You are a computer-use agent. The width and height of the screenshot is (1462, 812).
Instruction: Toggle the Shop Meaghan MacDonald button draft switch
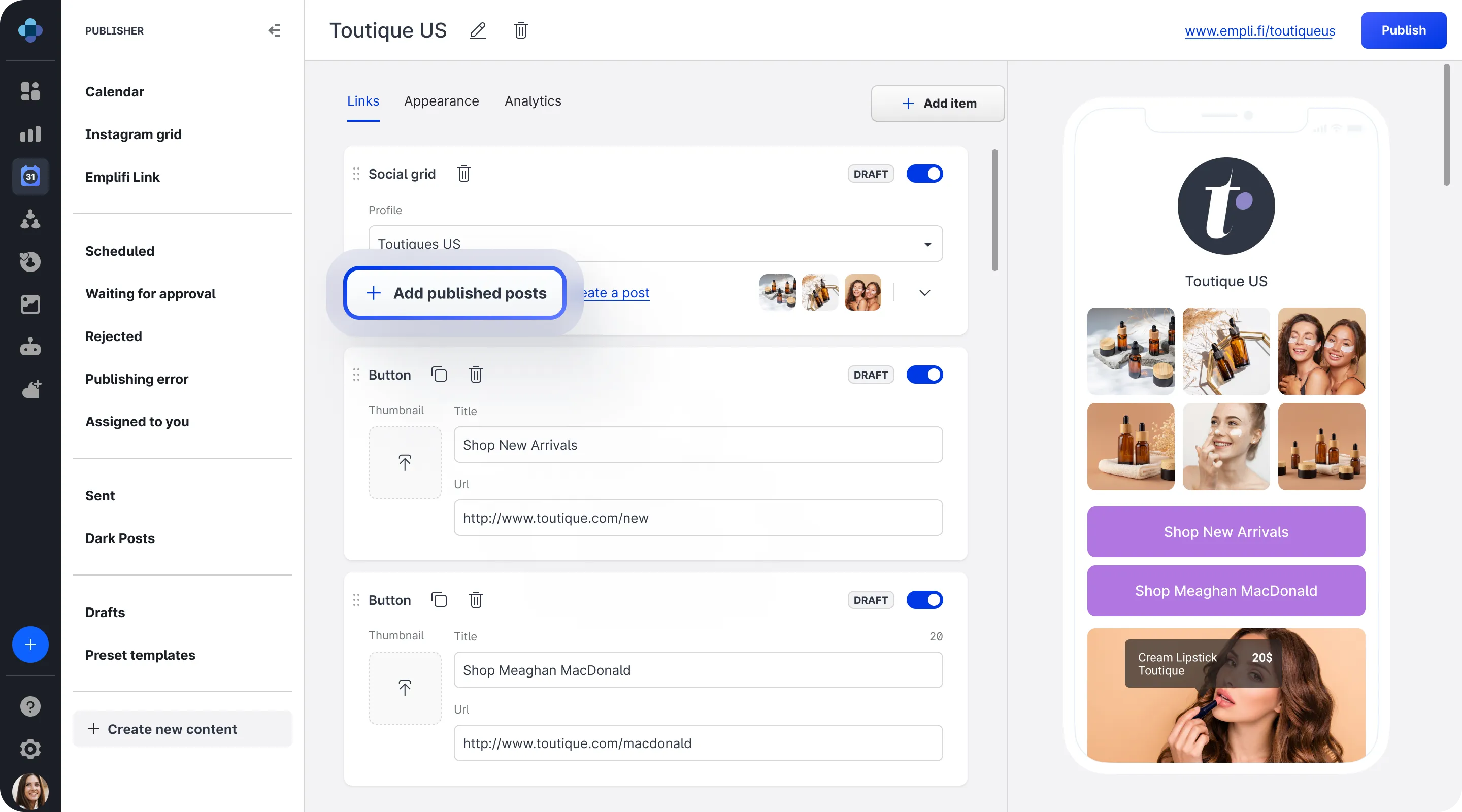pyautogui.click(x=924, y=599)
